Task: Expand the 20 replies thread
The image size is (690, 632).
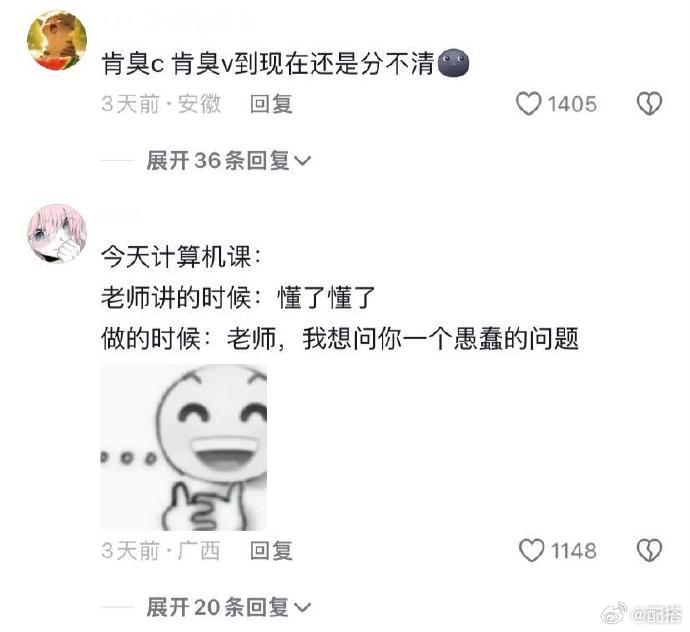Action: (x=228, y=607)
